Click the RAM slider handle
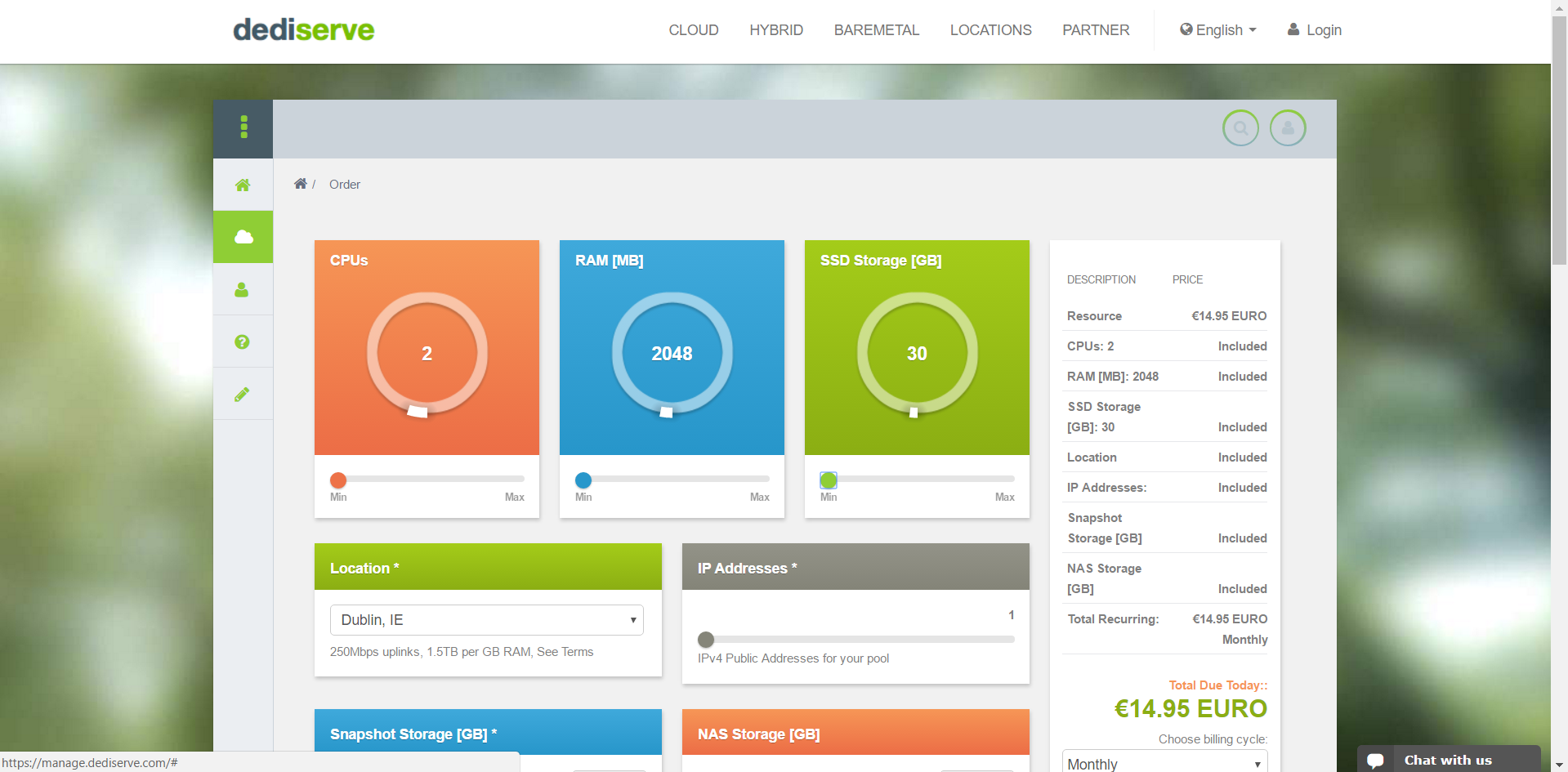The height and width of the screenshot is (772, 1568). click(x=583, y=480)
